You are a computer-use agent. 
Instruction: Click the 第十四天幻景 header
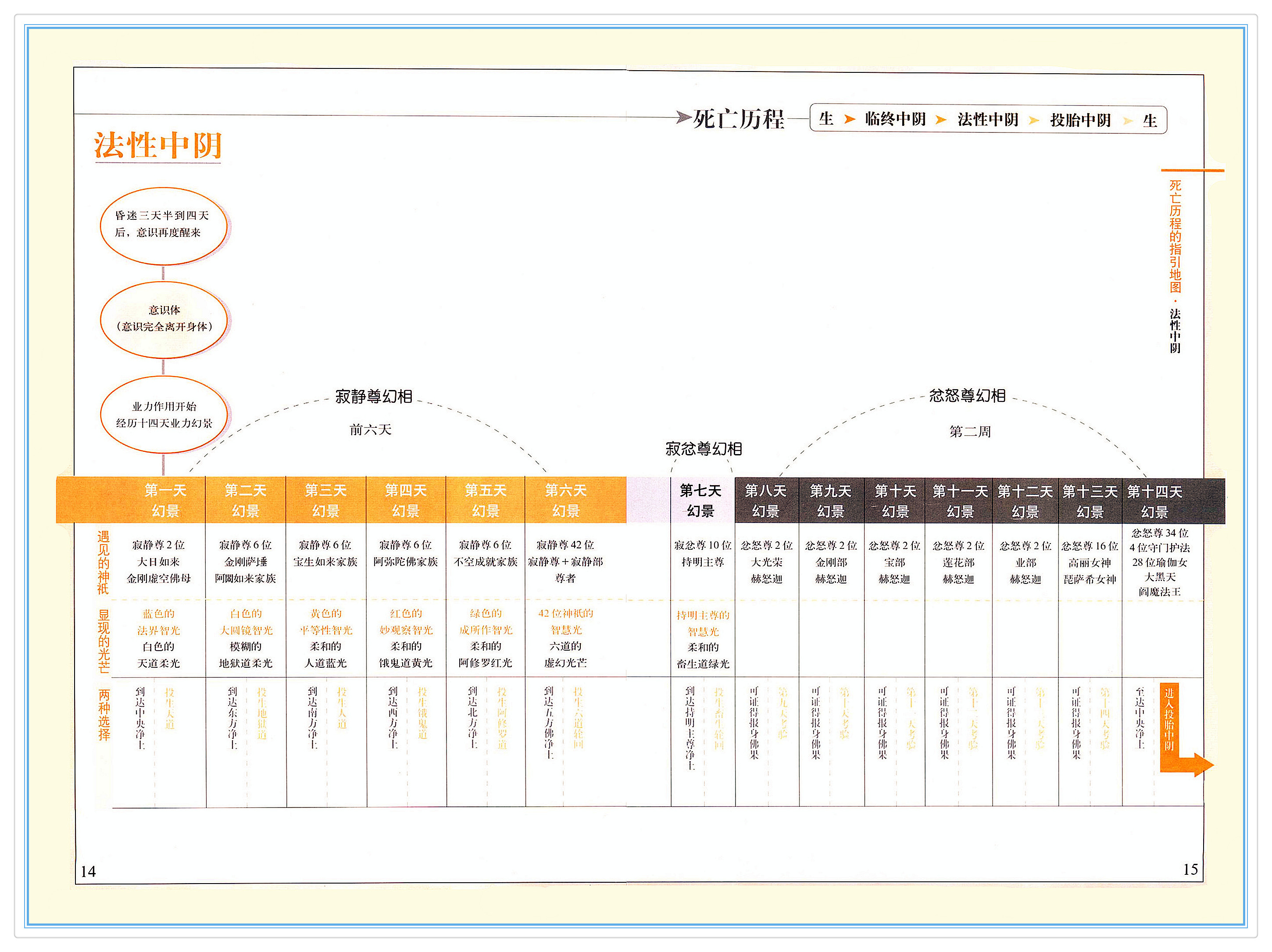(1155, 501)
